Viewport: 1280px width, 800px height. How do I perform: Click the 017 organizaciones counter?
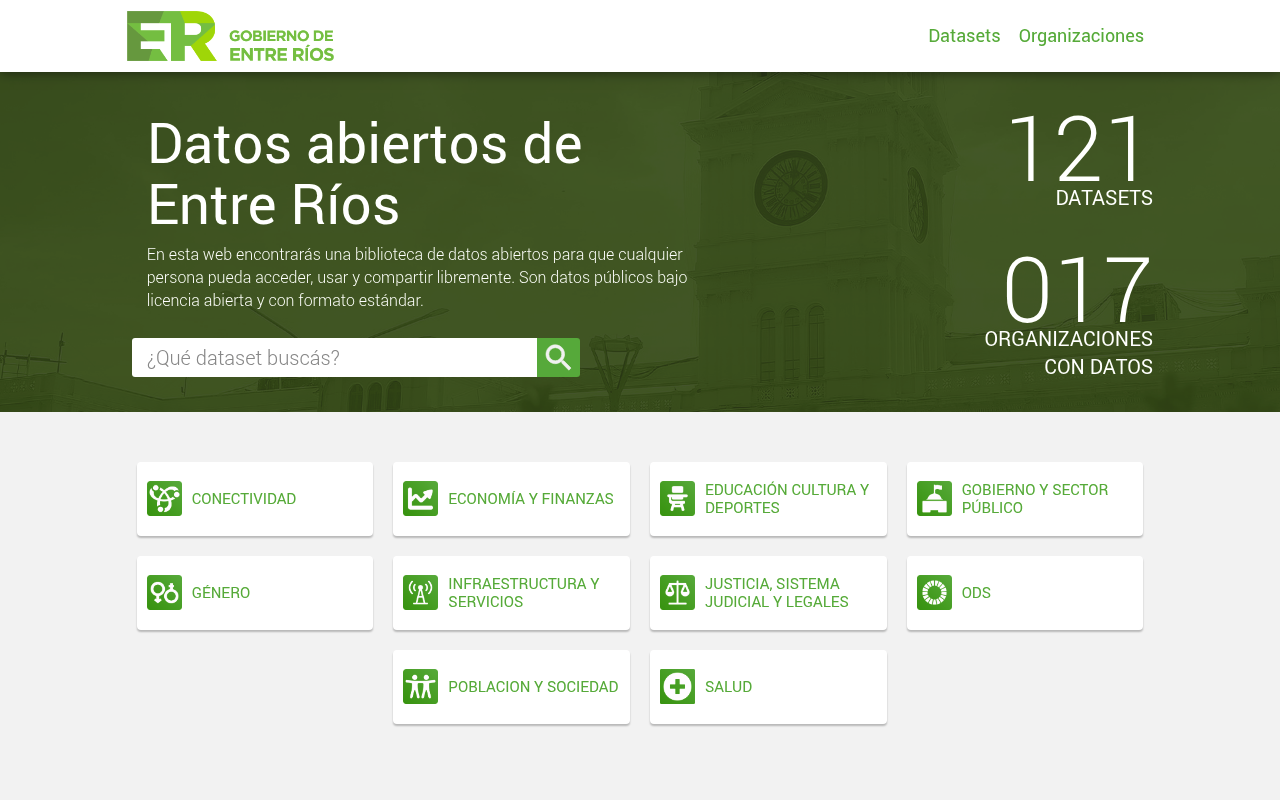(1077, 289)
